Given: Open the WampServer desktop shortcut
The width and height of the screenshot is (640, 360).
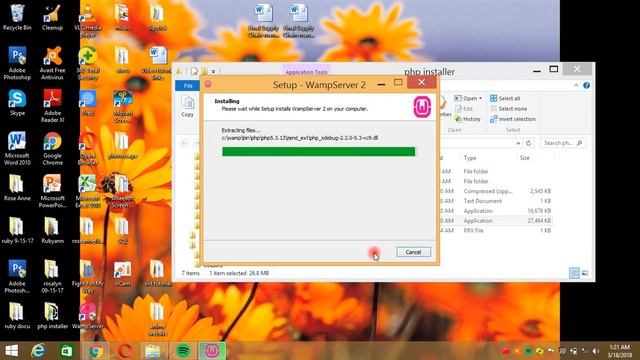Looking at the screenshot, I should click(88, 316).
